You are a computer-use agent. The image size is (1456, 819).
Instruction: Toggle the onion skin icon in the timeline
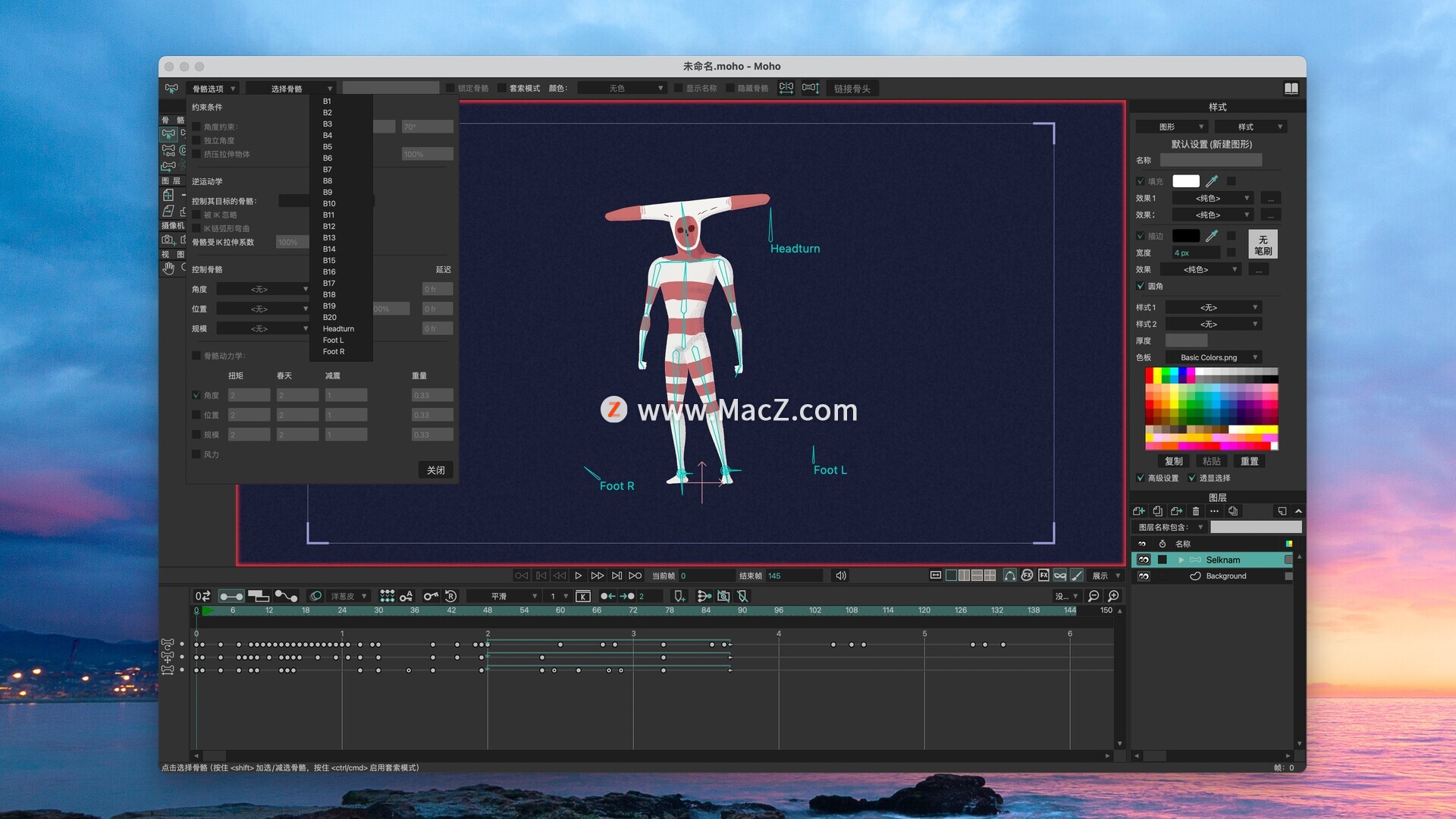[316, 596]
